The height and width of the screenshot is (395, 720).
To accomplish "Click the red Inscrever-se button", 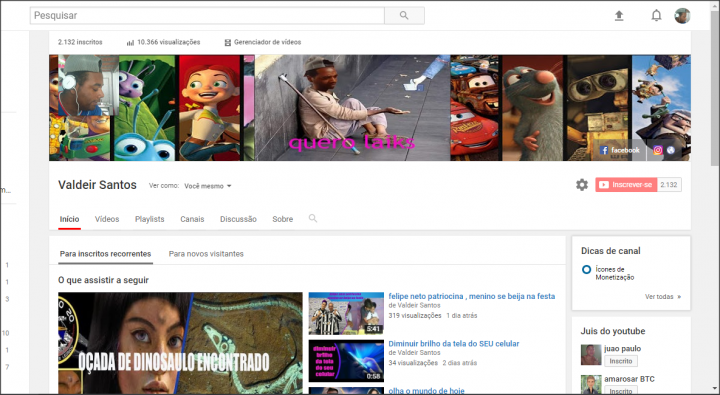I will [x=626, y=185].
